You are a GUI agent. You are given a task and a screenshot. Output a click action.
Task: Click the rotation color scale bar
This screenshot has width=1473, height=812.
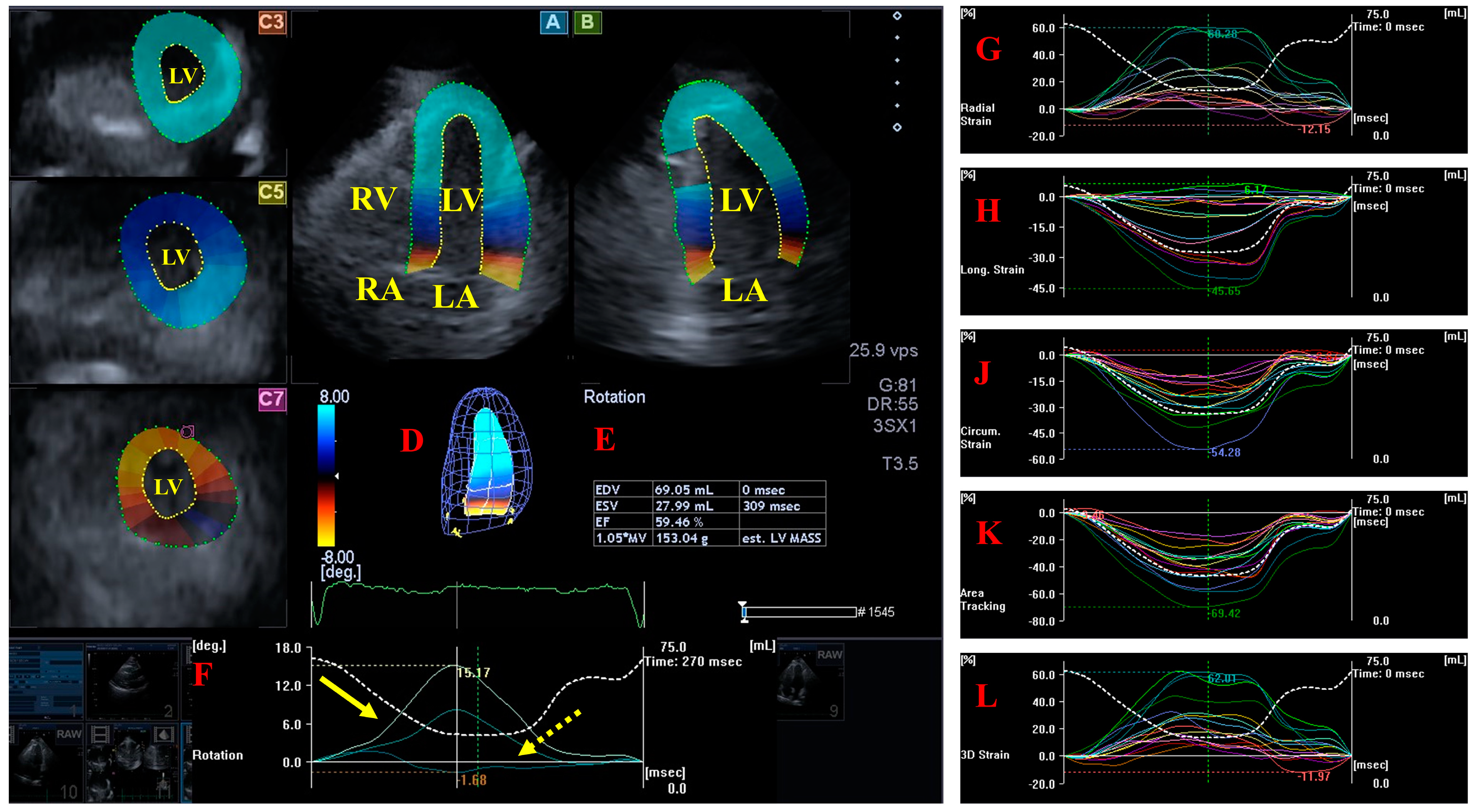click(x=326, y=475)
